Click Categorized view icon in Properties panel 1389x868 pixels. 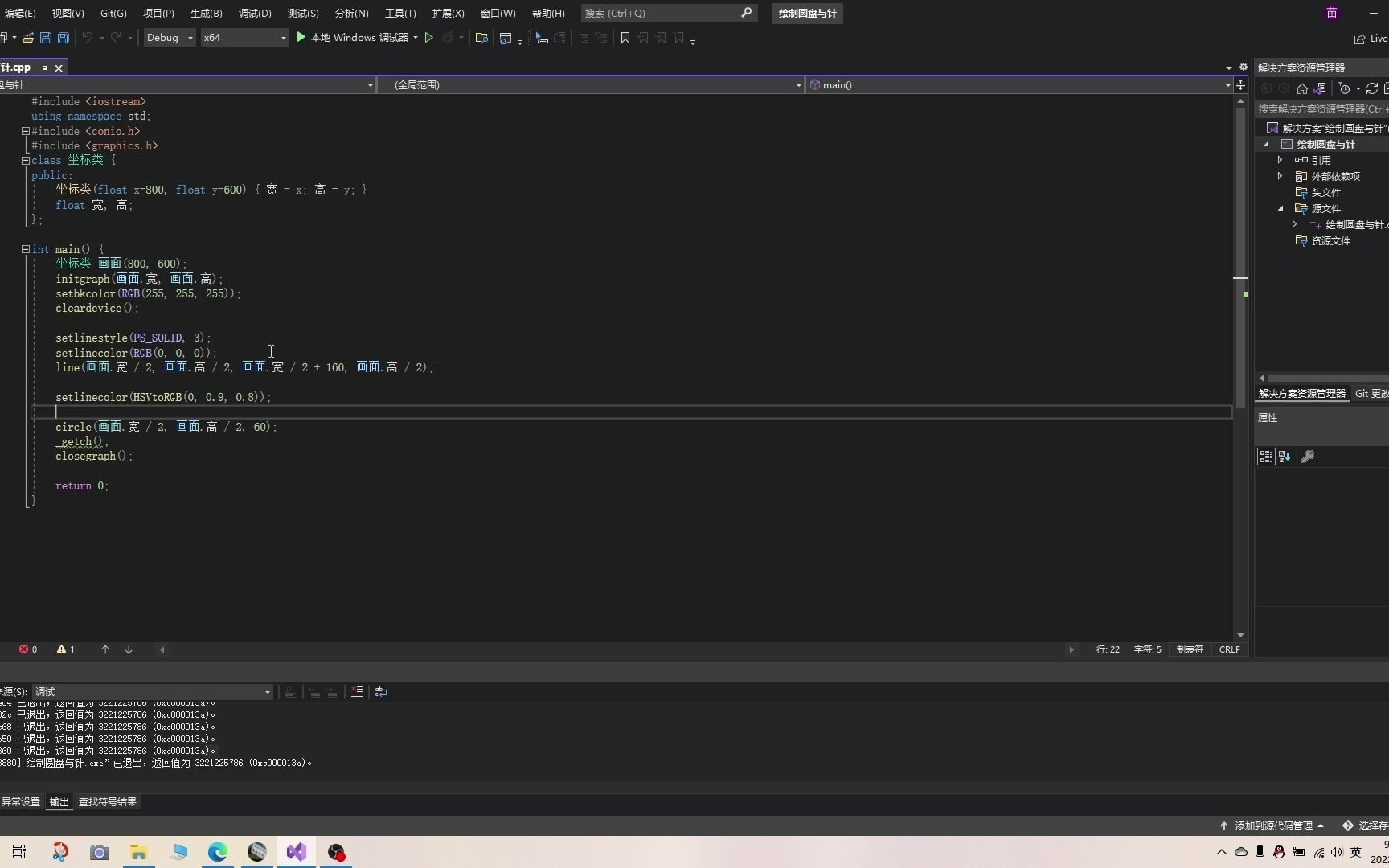(1266, 457)
